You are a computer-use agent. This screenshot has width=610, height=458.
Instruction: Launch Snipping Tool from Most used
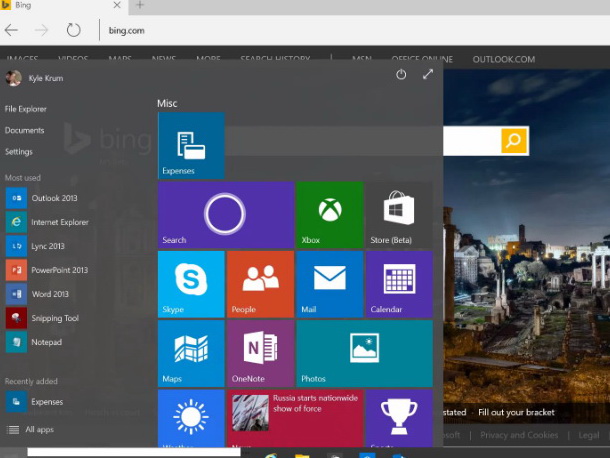click(x=42, y=318)
